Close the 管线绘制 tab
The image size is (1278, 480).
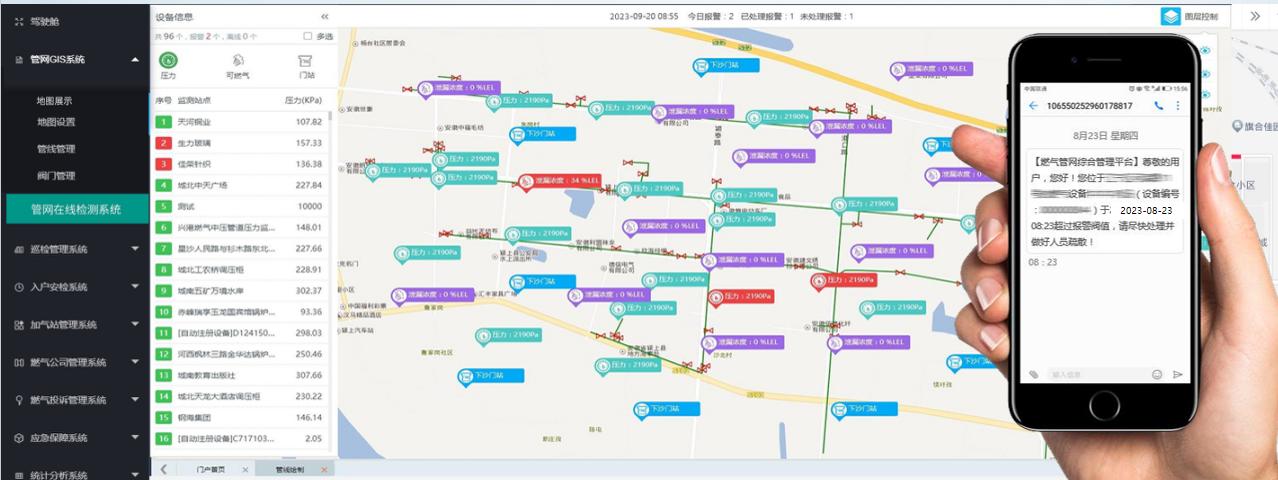[x=324, y=470]
